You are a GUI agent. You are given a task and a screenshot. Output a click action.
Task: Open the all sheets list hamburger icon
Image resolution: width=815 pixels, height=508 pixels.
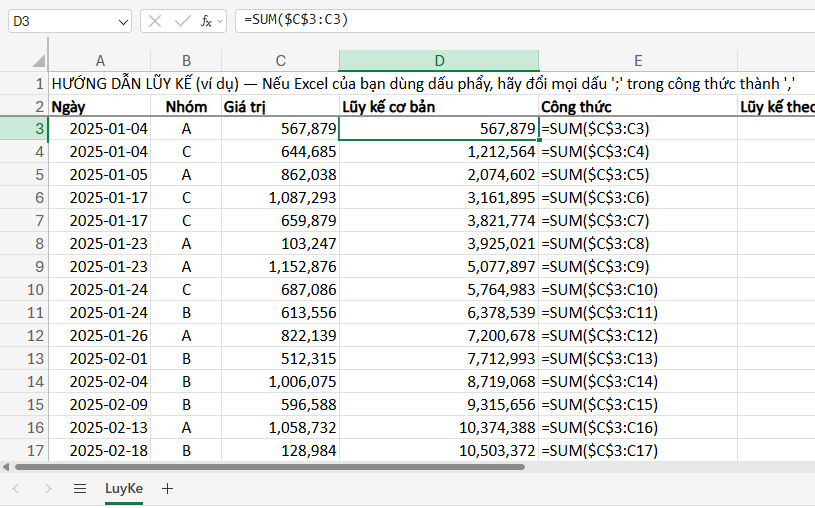point(80,489)
